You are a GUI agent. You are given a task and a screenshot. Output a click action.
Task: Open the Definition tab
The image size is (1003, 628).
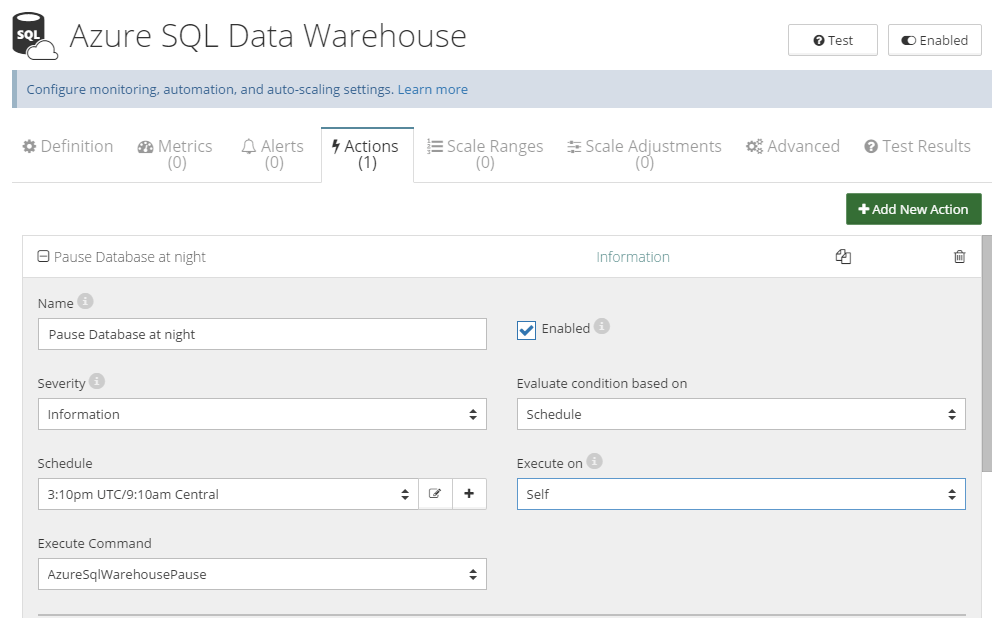(68, 146)
